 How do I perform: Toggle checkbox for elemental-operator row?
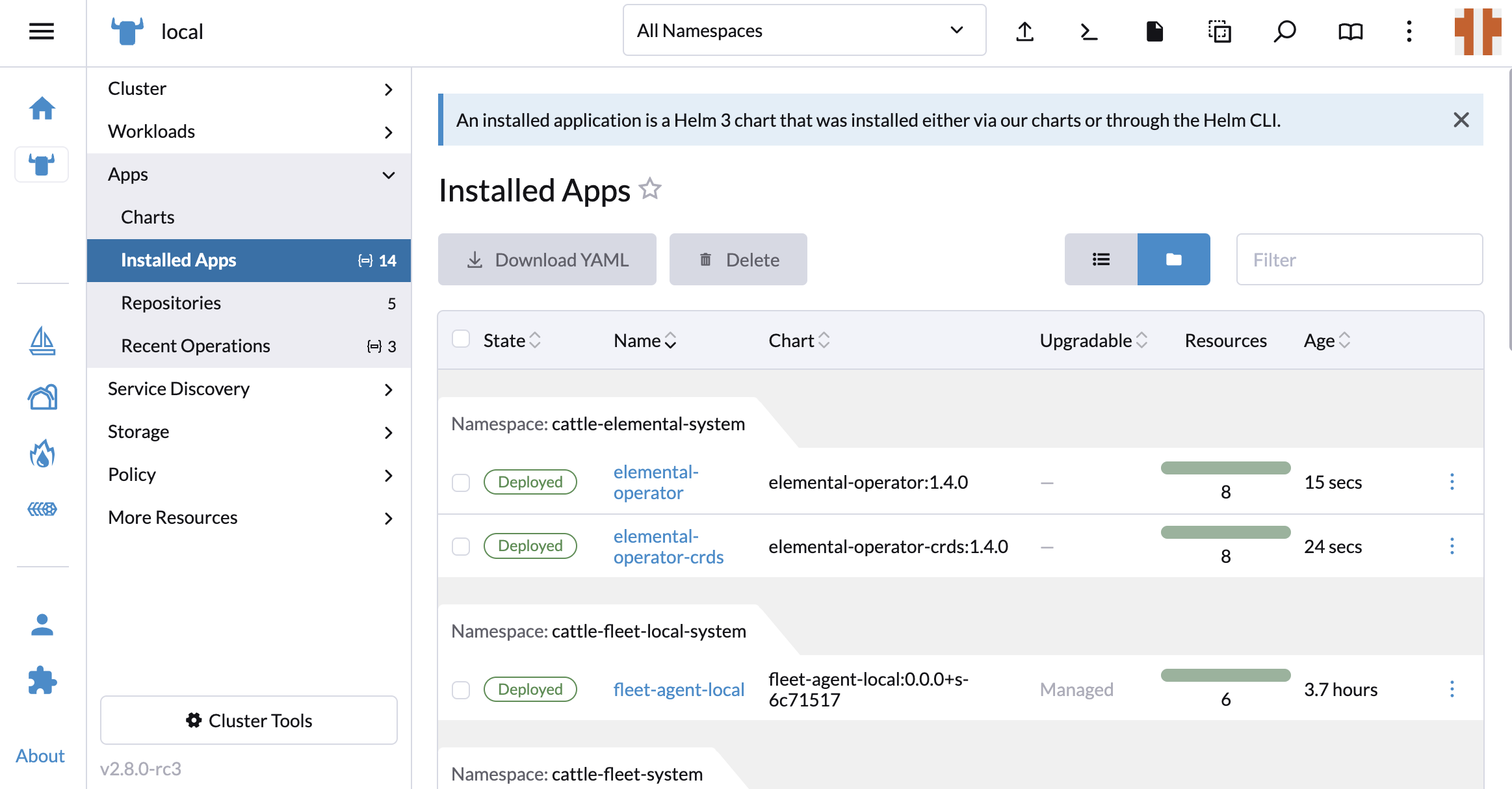[x=460, y=482]
